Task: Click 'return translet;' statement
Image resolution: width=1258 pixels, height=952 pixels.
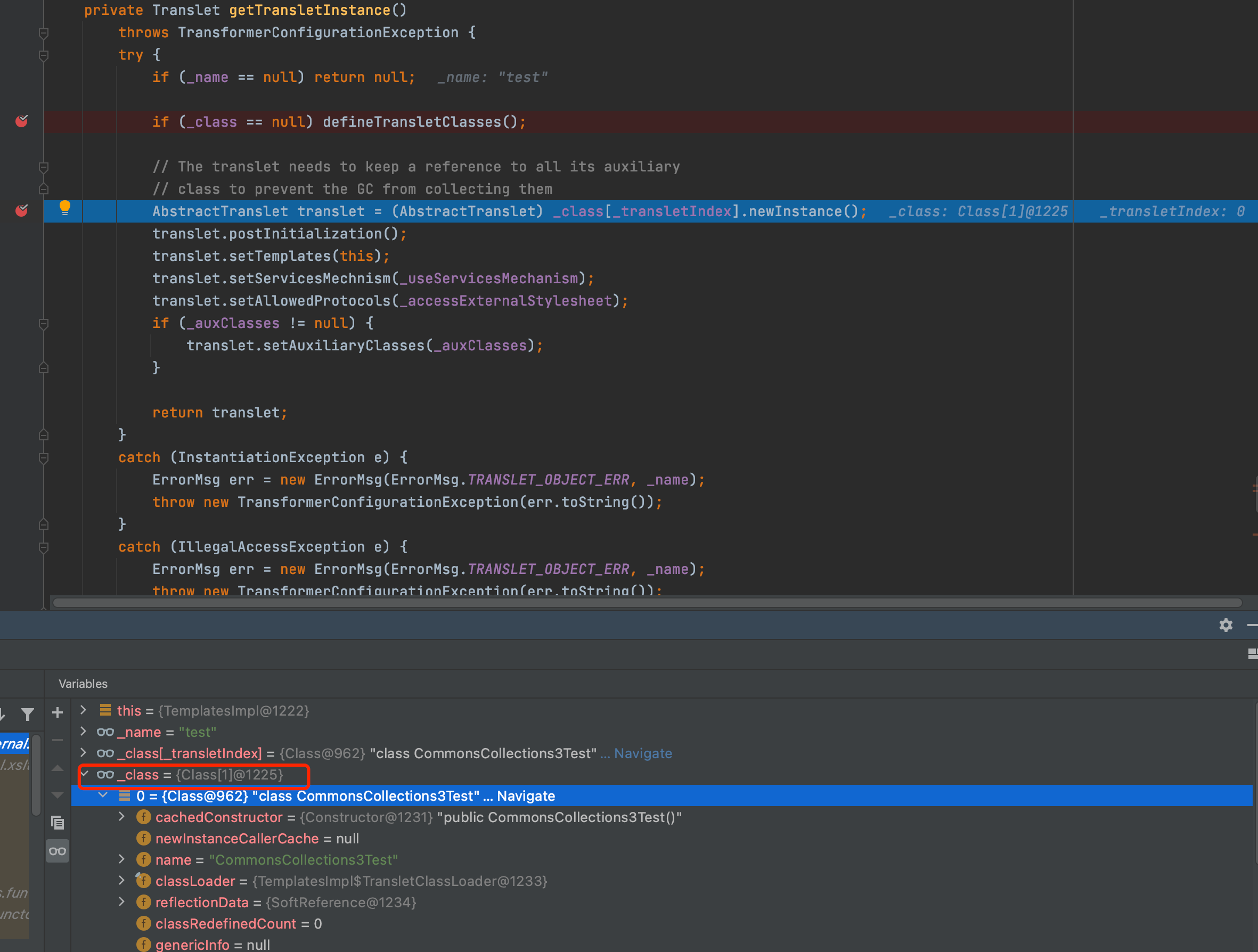Action: coord(219,412)
